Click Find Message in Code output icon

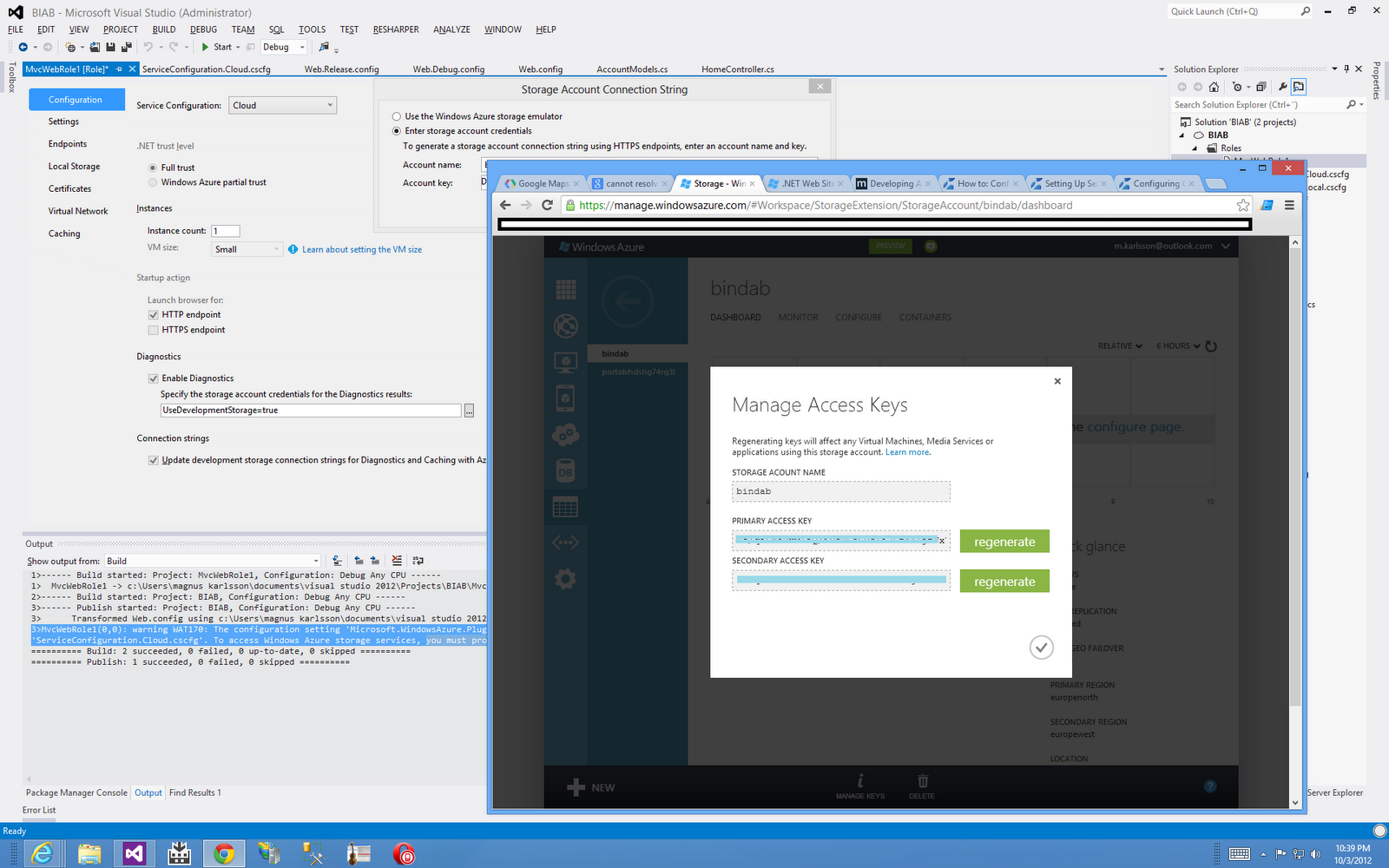[338, 561]
